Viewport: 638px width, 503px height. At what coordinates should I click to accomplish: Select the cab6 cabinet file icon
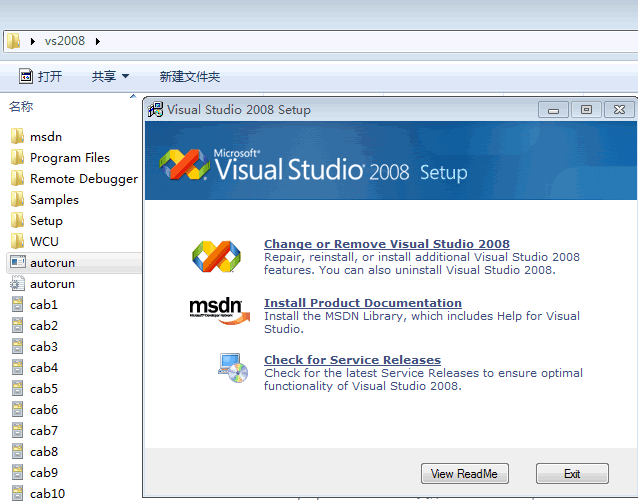(17, 409)
